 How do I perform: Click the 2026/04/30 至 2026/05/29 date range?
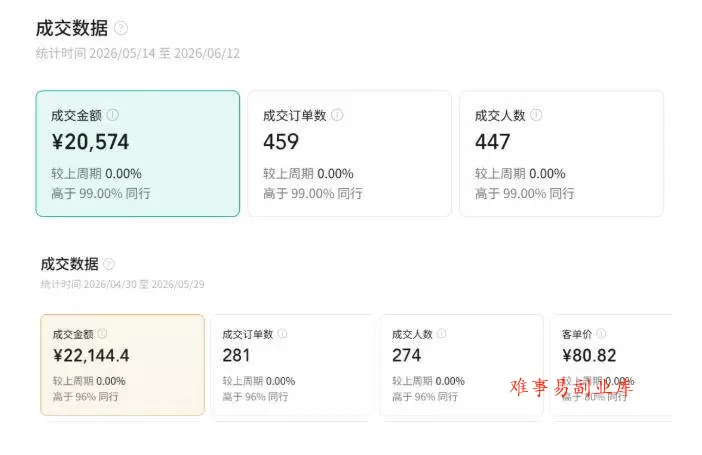pos(144,284)
